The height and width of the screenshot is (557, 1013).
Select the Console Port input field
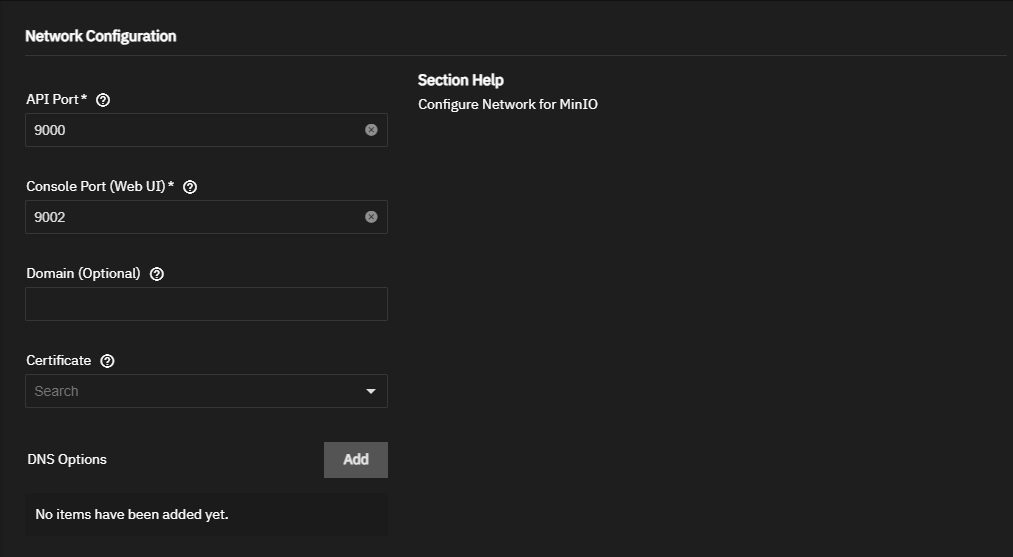[194, 217]
